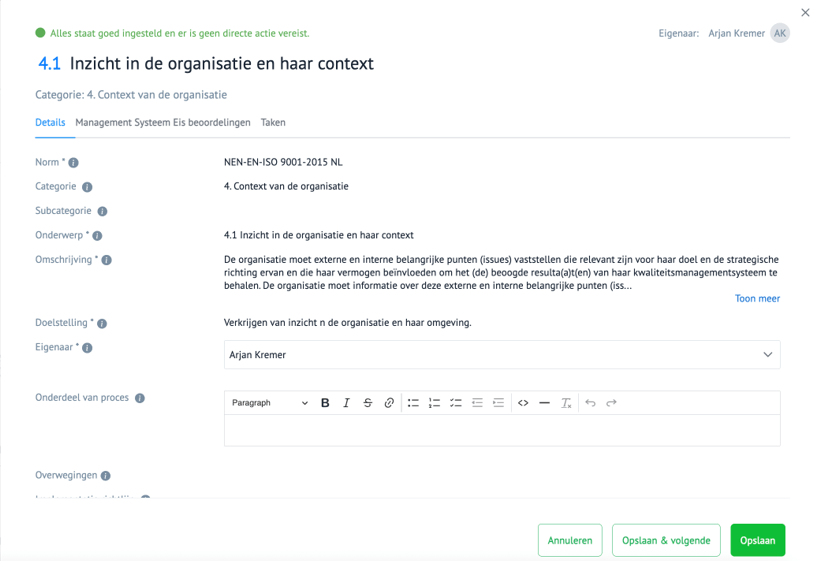Open the Taken tab
The image size is (817, 561).
point(273,123)
